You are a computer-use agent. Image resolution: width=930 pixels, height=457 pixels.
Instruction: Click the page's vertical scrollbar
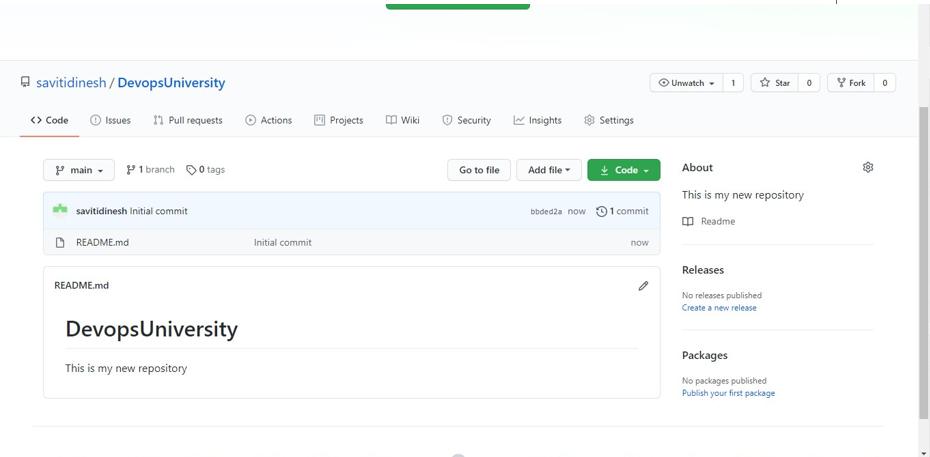pos(923,250)
